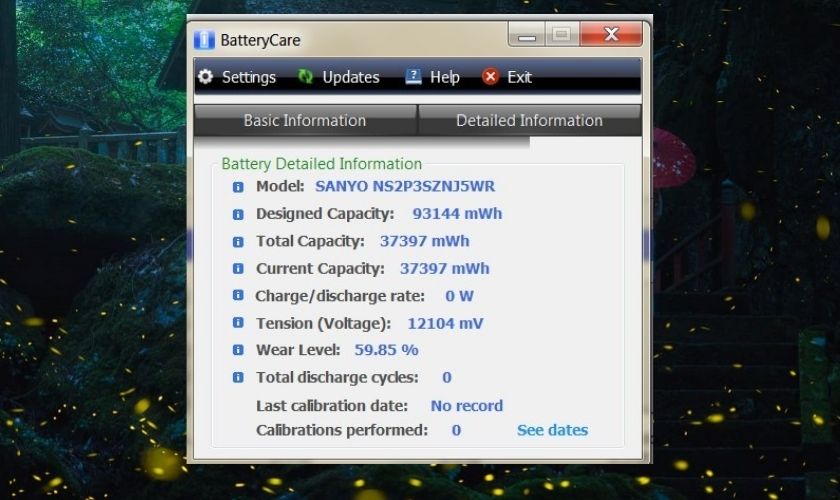Viewport: 840px width, 500px height.
Task: Click the info icon beside Wear Level
Action: point(238,350)
